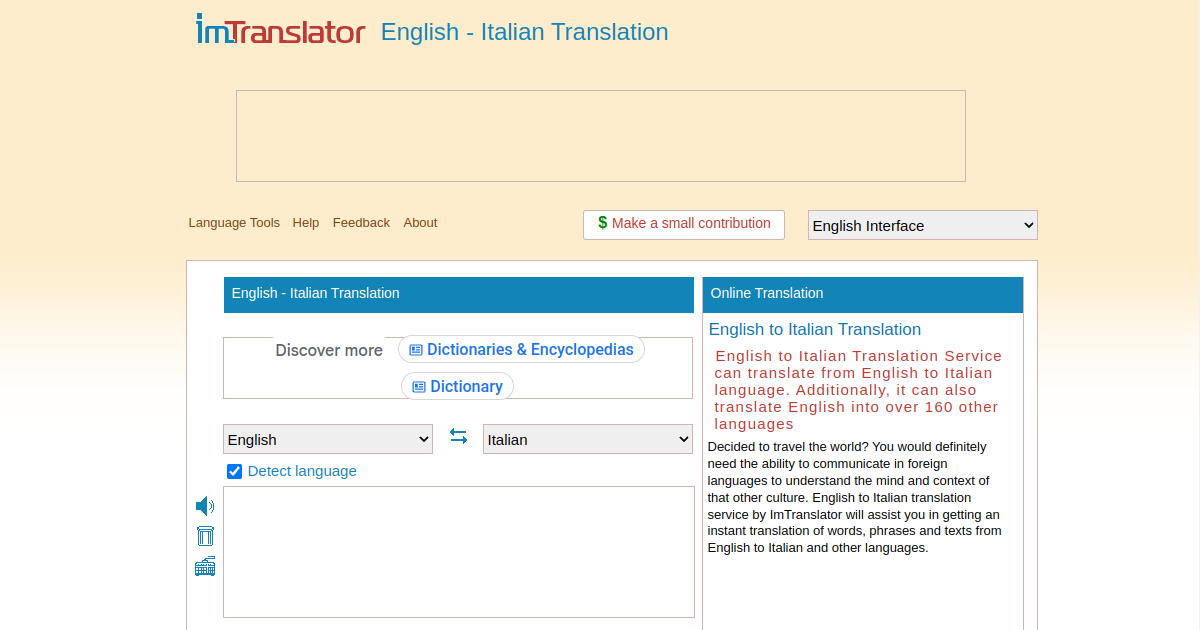Open the English Interface selector
The image size is (1200, 630).
pos(923,225)
